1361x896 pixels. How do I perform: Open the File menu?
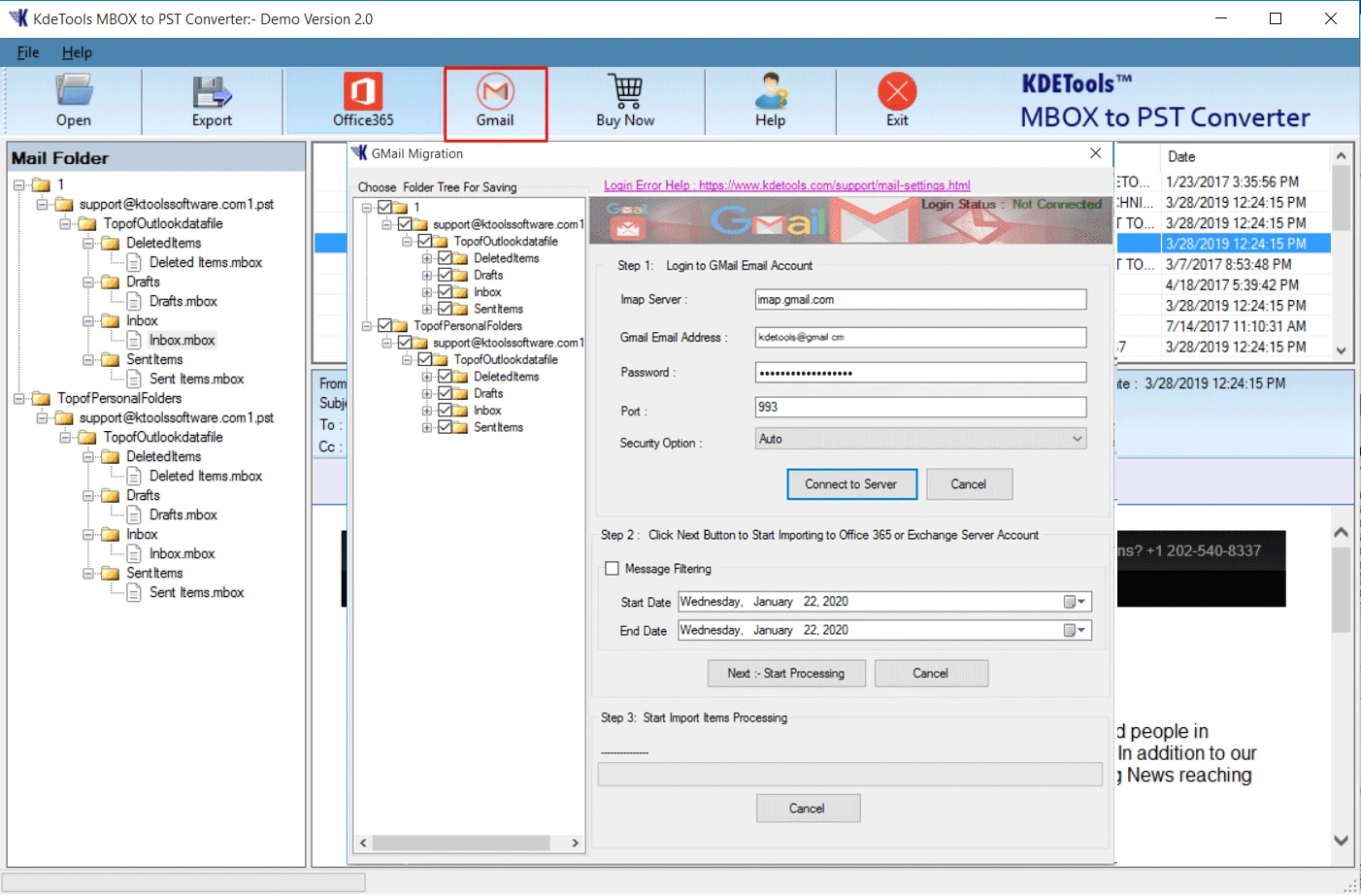coord(28,52)
